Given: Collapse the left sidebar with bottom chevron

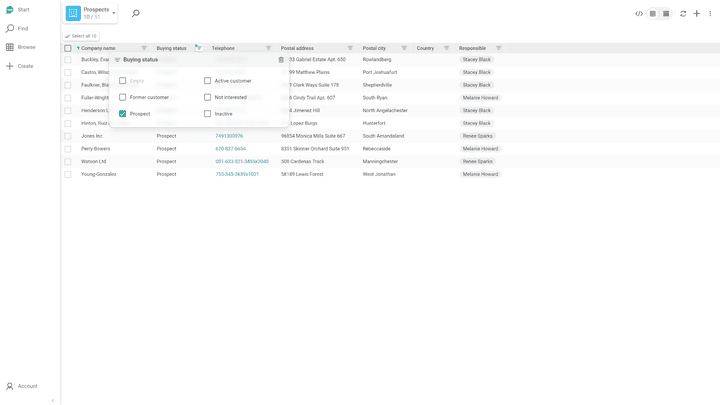Looking at the screenshot, I should tap(53, 400).
